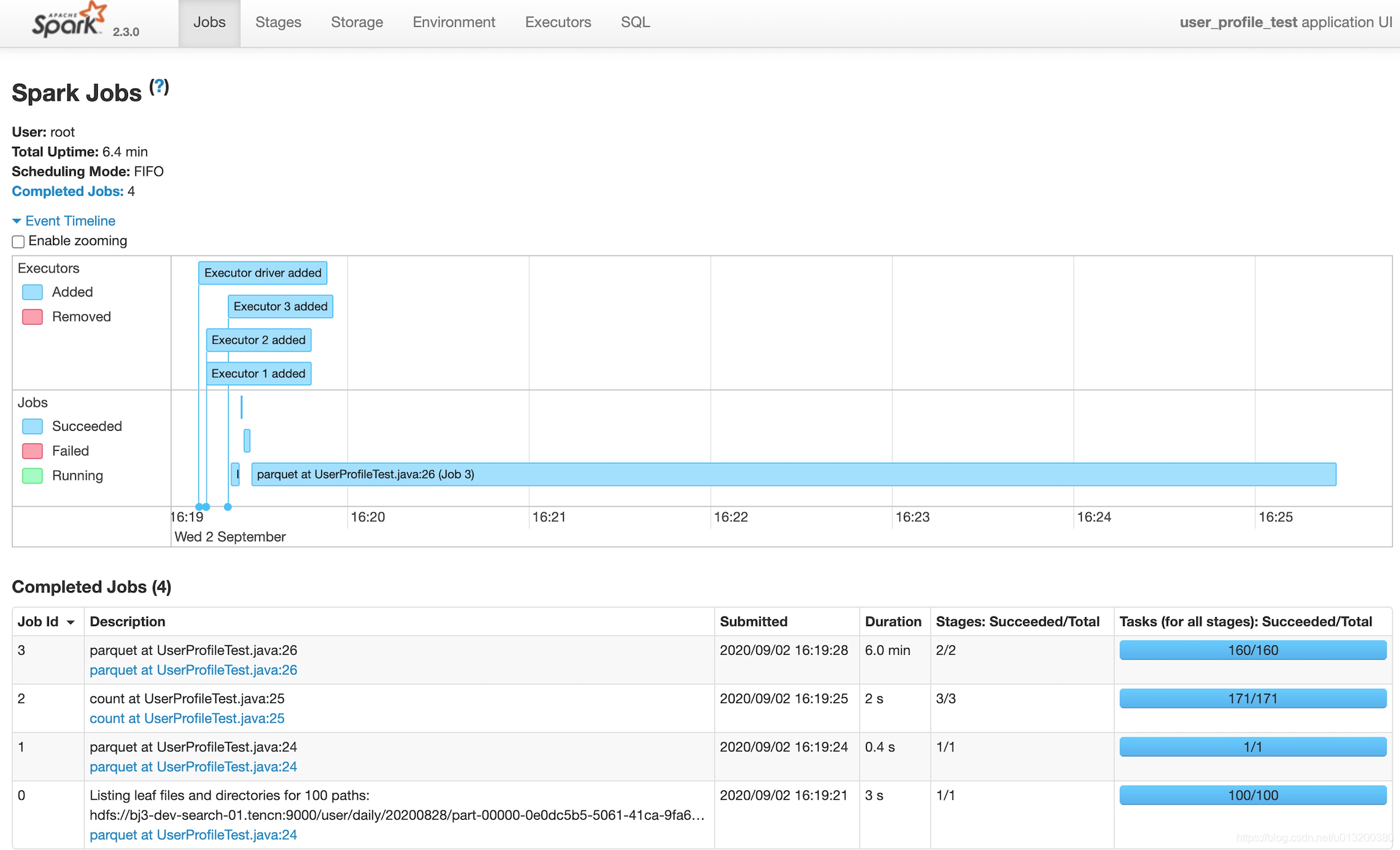1400x850 pixels.
Task: Click the user_profile_test application UI title
Action: [1286, 22]
